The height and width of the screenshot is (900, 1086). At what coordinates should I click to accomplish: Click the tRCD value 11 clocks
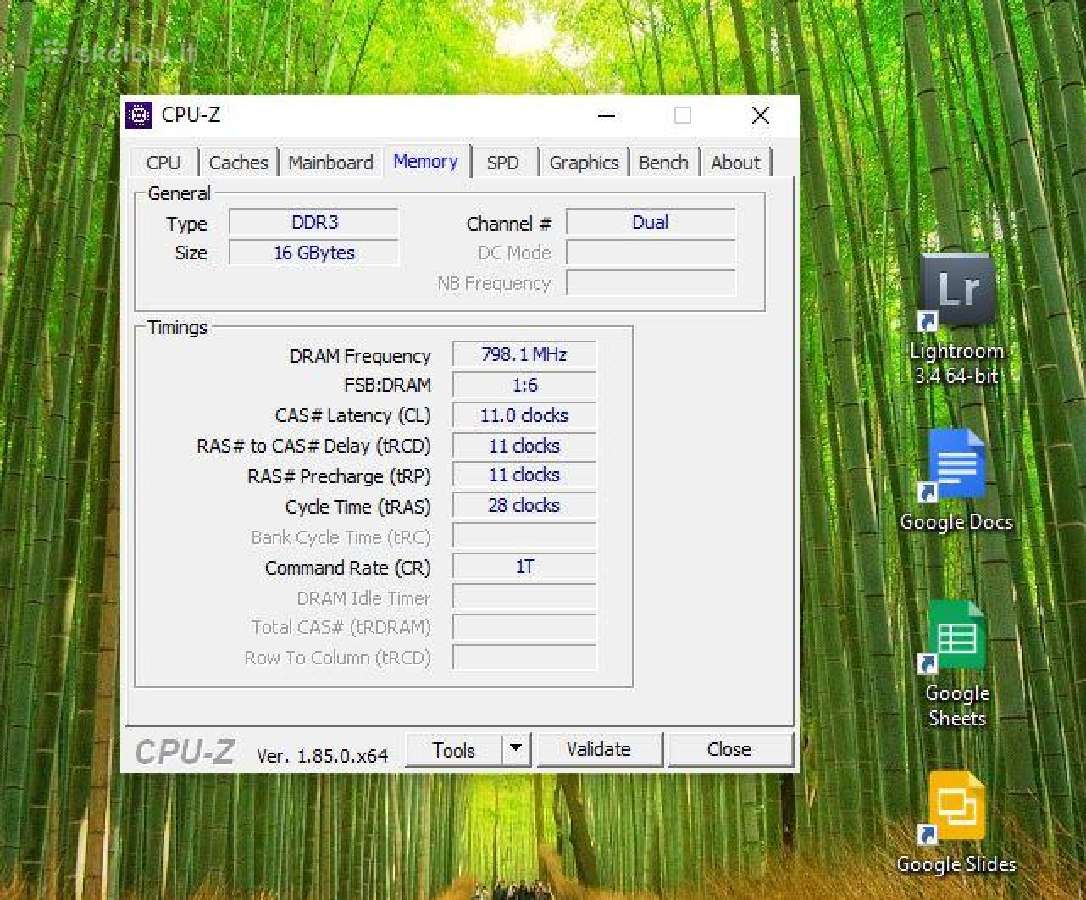point(524,446)
